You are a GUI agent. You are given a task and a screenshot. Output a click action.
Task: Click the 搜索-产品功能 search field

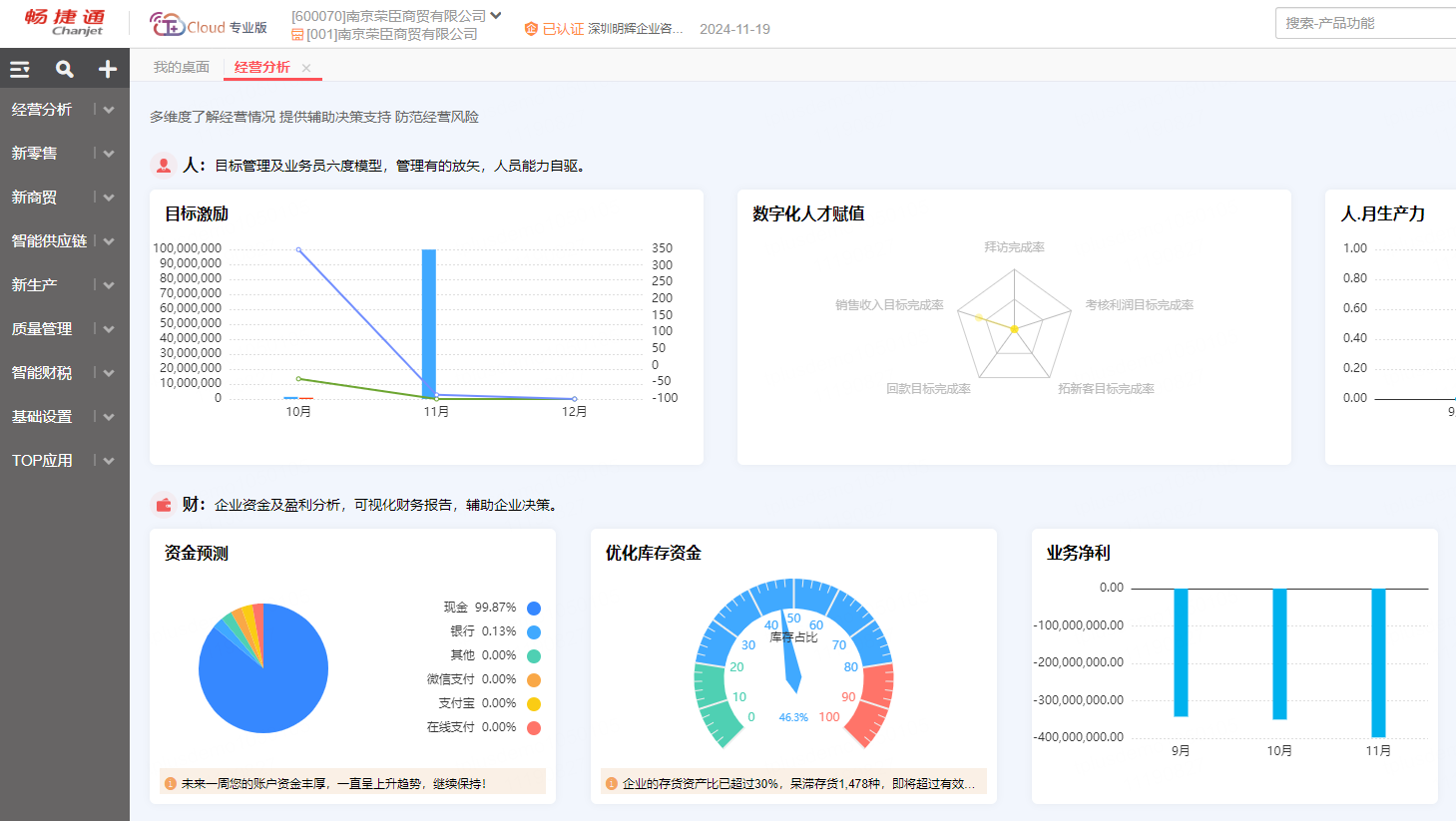(x=1363, y=23)
